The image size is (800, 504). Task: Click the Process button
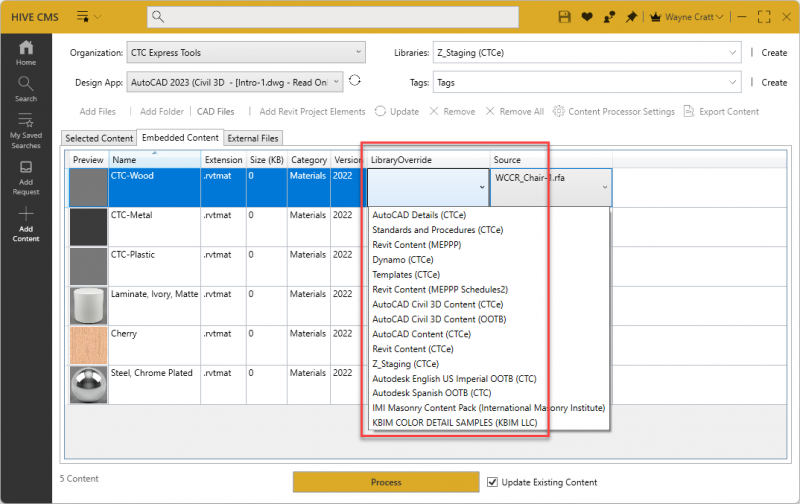(386, 482)
